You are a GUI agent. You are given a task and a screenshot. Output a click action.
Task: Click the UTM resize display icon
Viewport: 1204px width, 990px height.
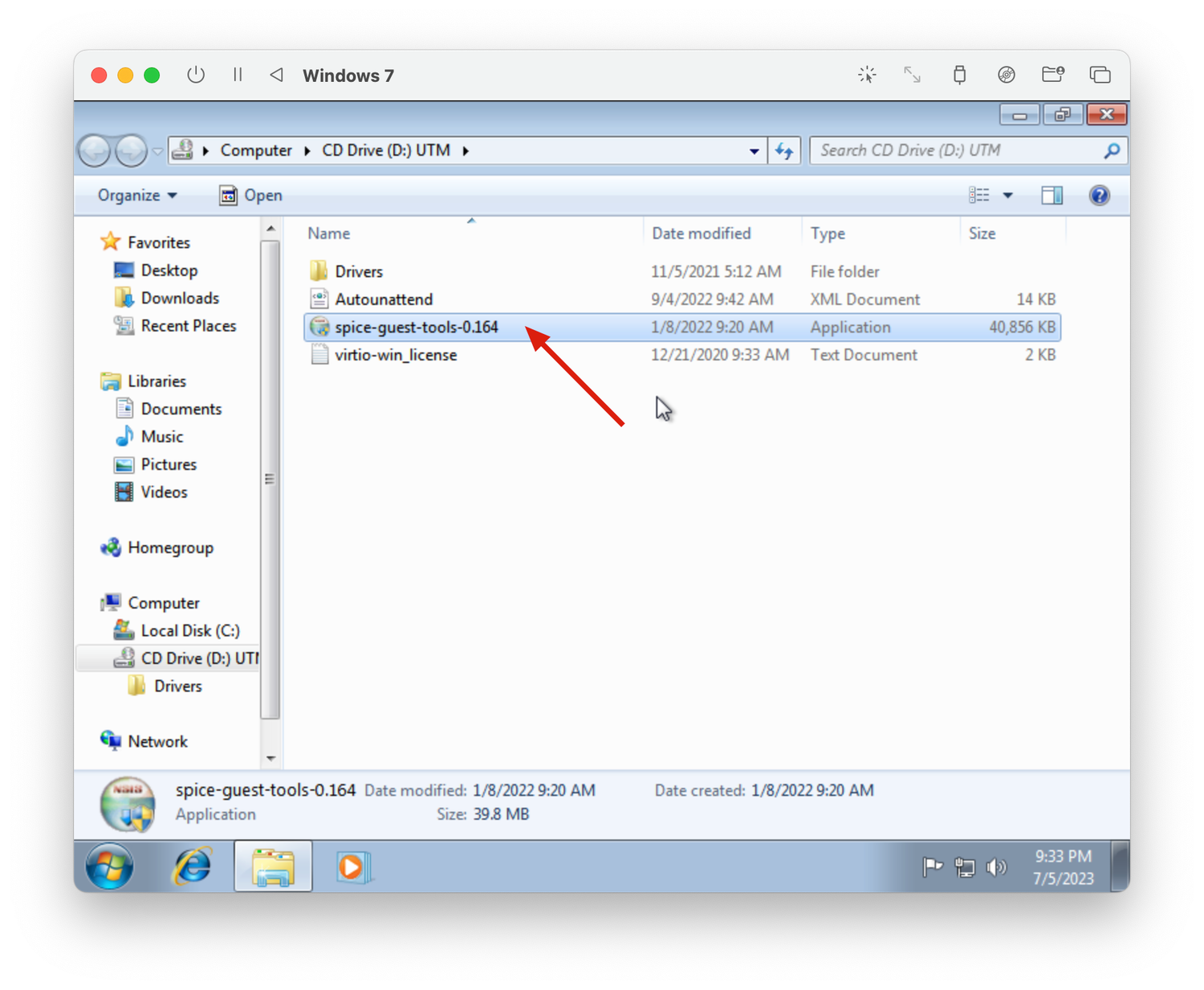point(912,75)
